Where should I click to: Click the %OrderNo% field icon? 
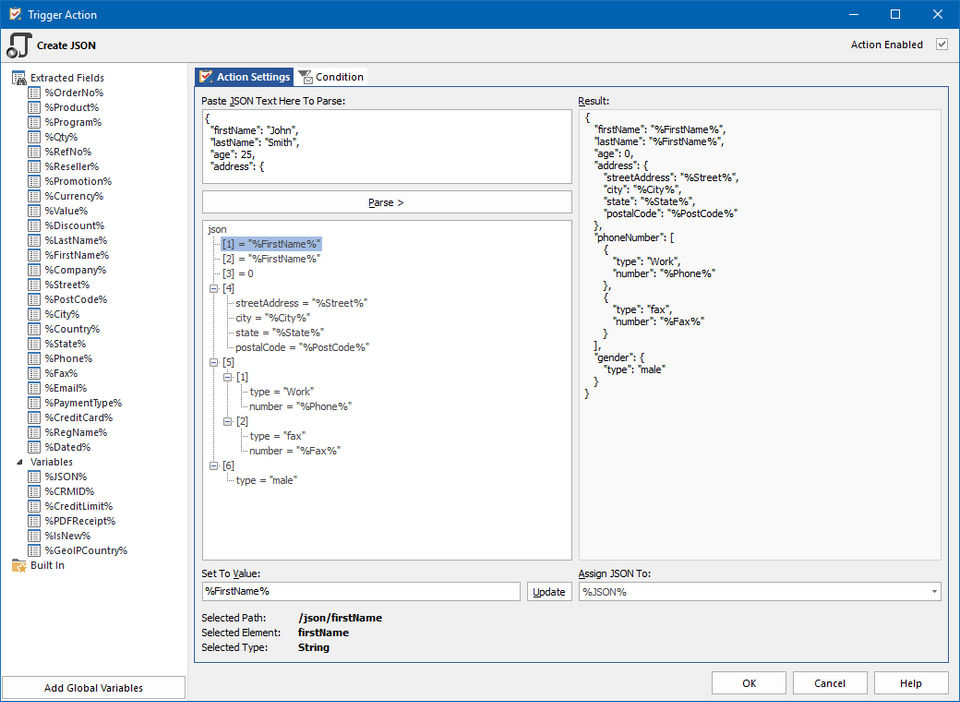tap(34, 93)
